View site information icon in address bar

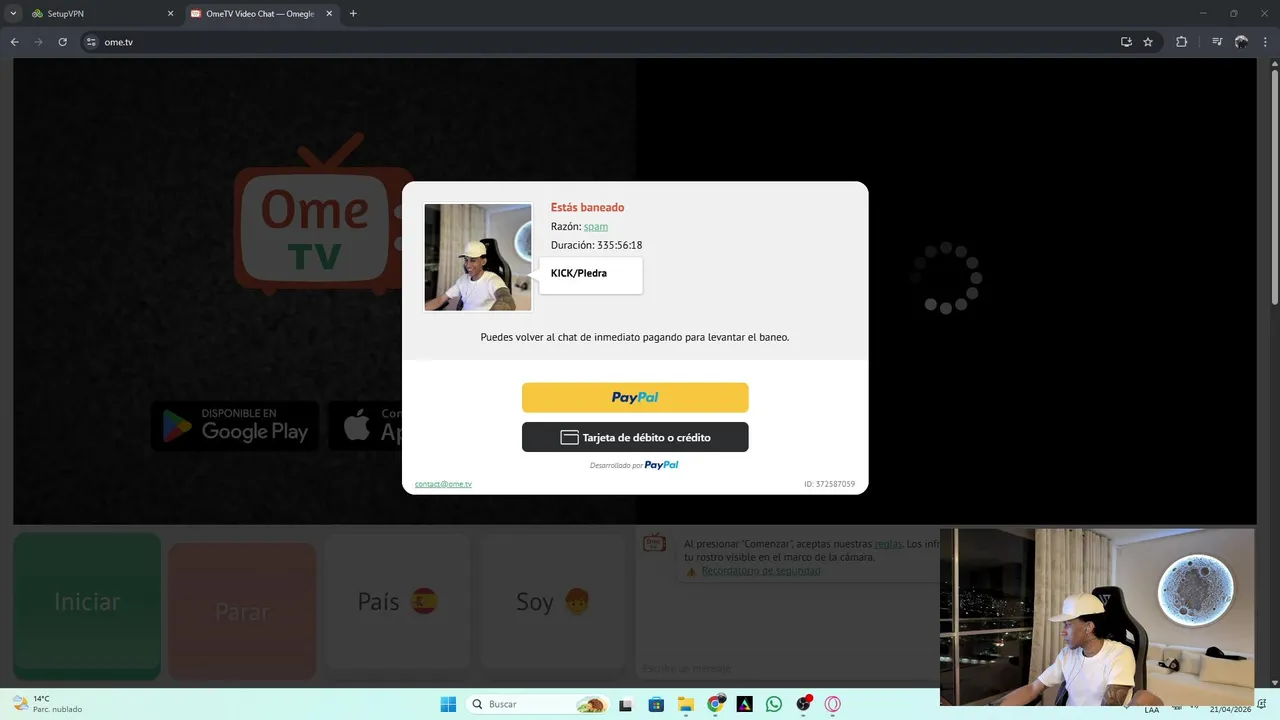click(91, 42)
